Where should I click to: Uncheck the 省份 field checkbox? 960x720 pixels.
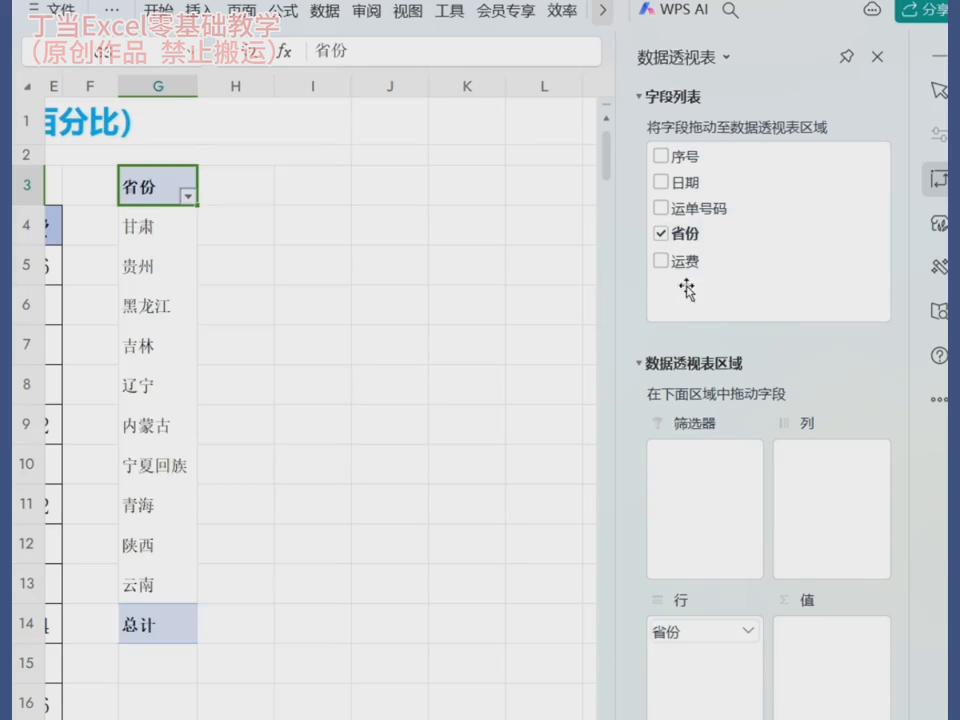point(661,233)
